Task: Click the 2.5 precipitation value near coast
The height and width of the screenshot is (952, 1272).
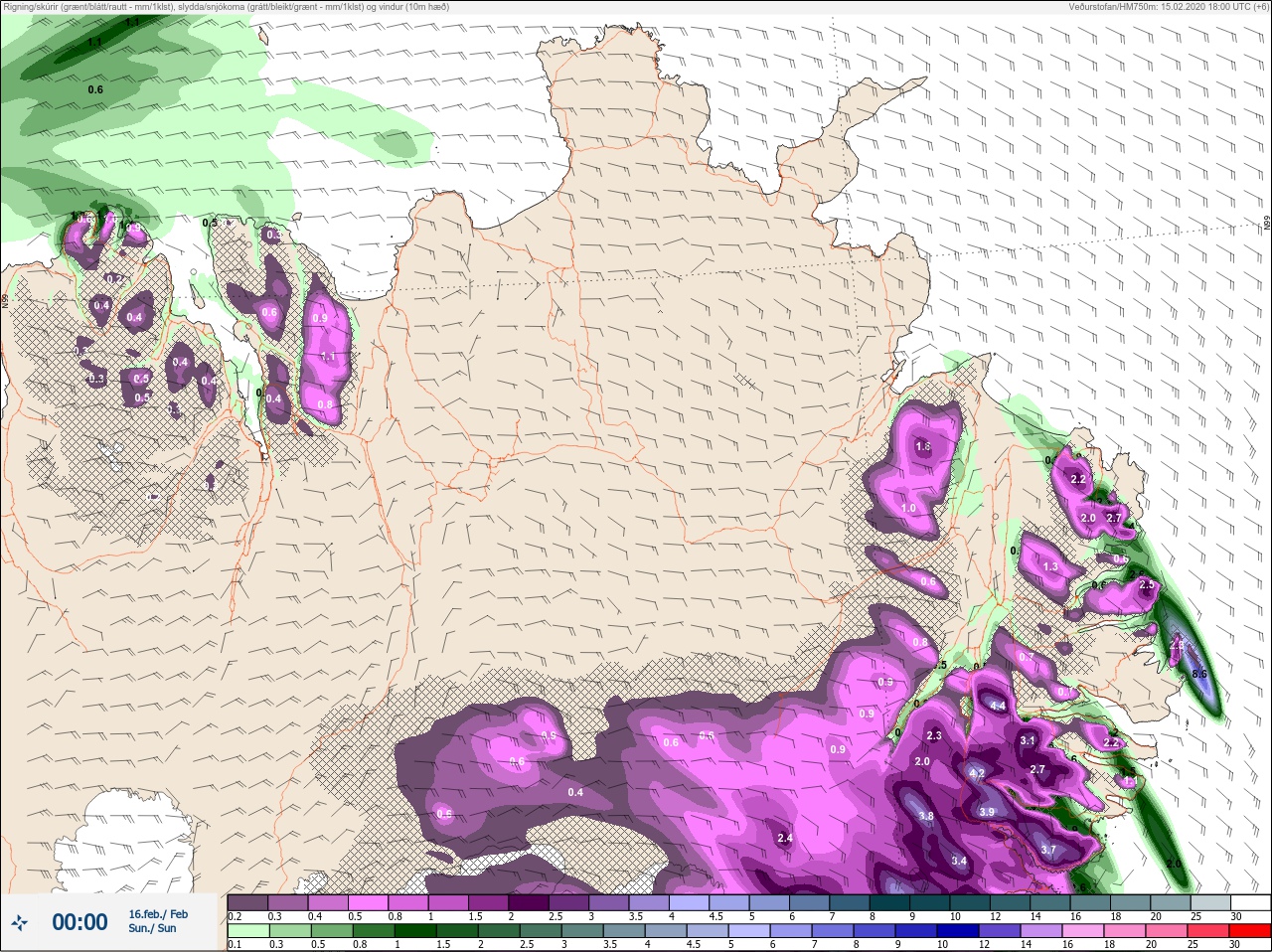Action: point(1147,585)
